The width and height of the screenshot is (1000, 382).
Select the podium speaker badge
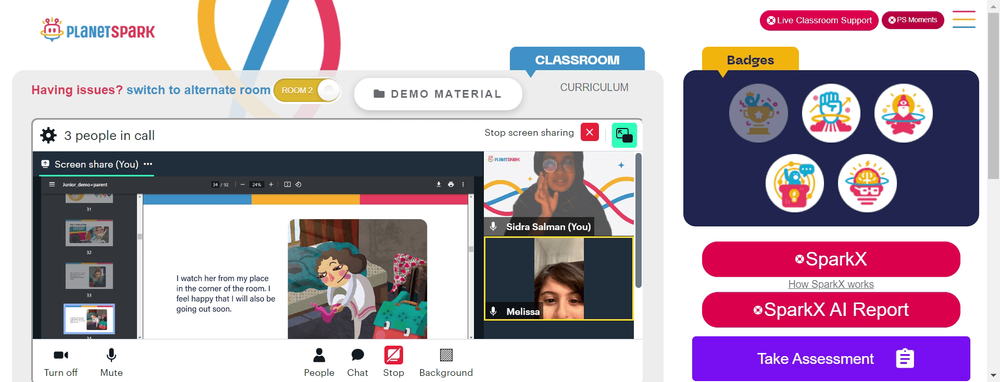tap(795, 183)
